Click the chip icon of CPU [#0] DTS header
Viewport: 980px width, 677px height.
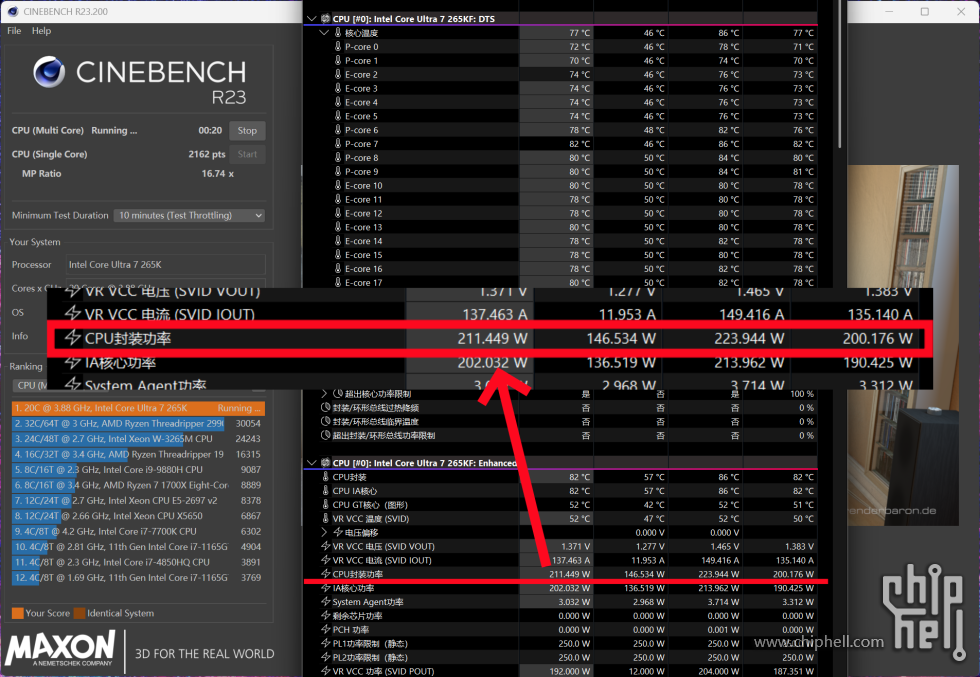(325, 19)
